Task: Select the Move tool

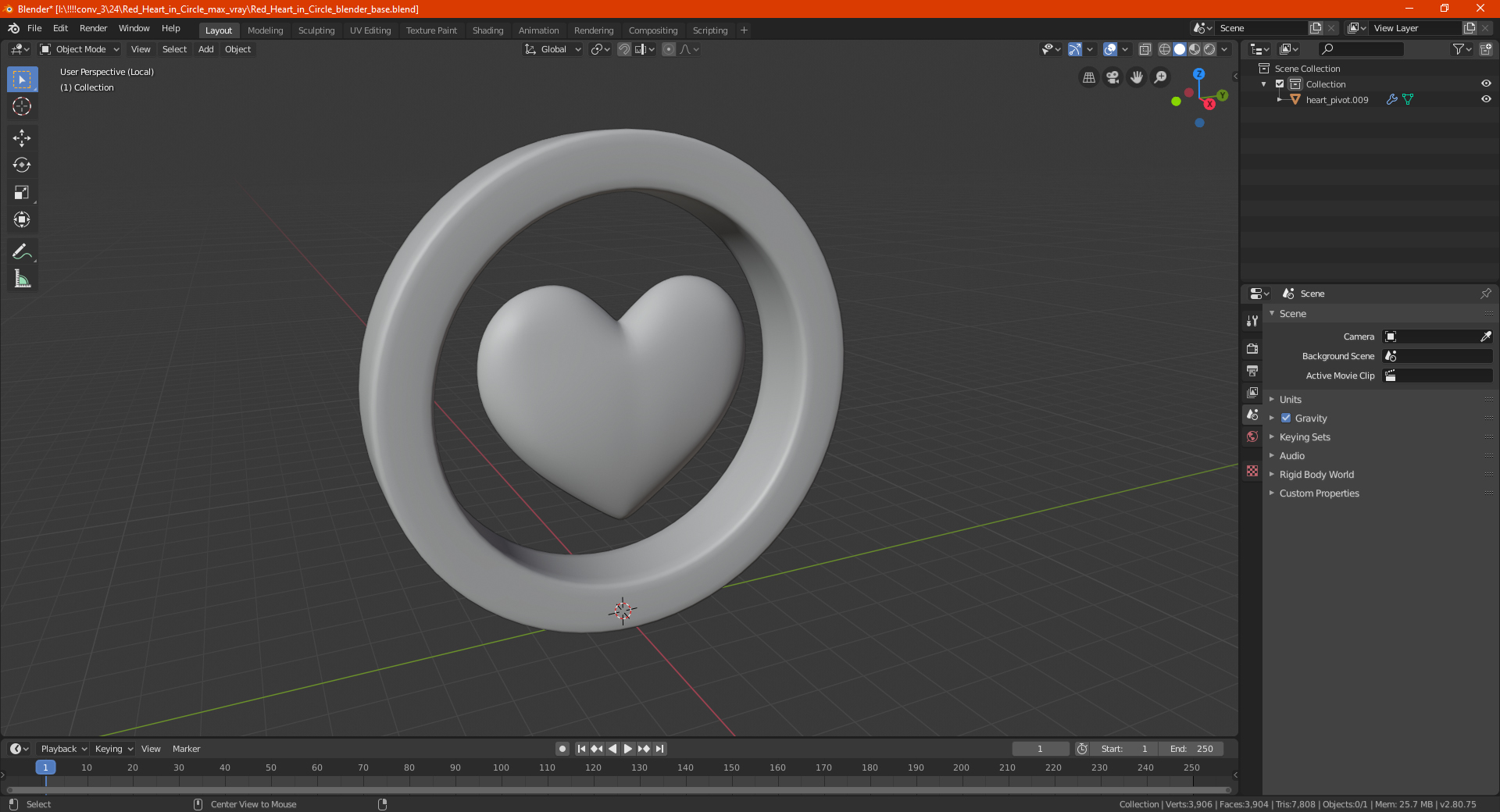Action: tap(22, 138)
